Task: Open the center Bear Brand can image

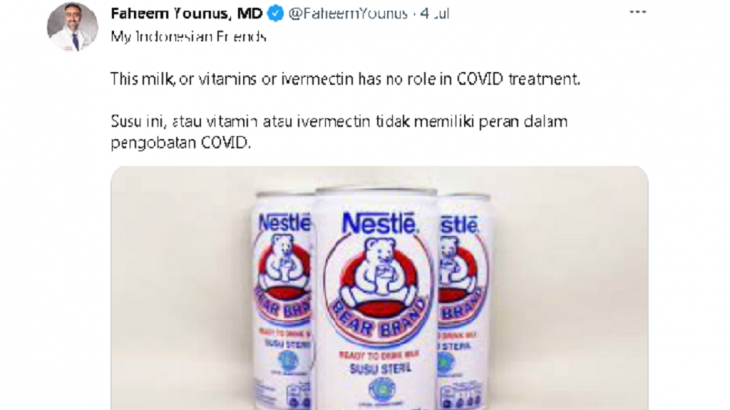Action: (378, 298)
